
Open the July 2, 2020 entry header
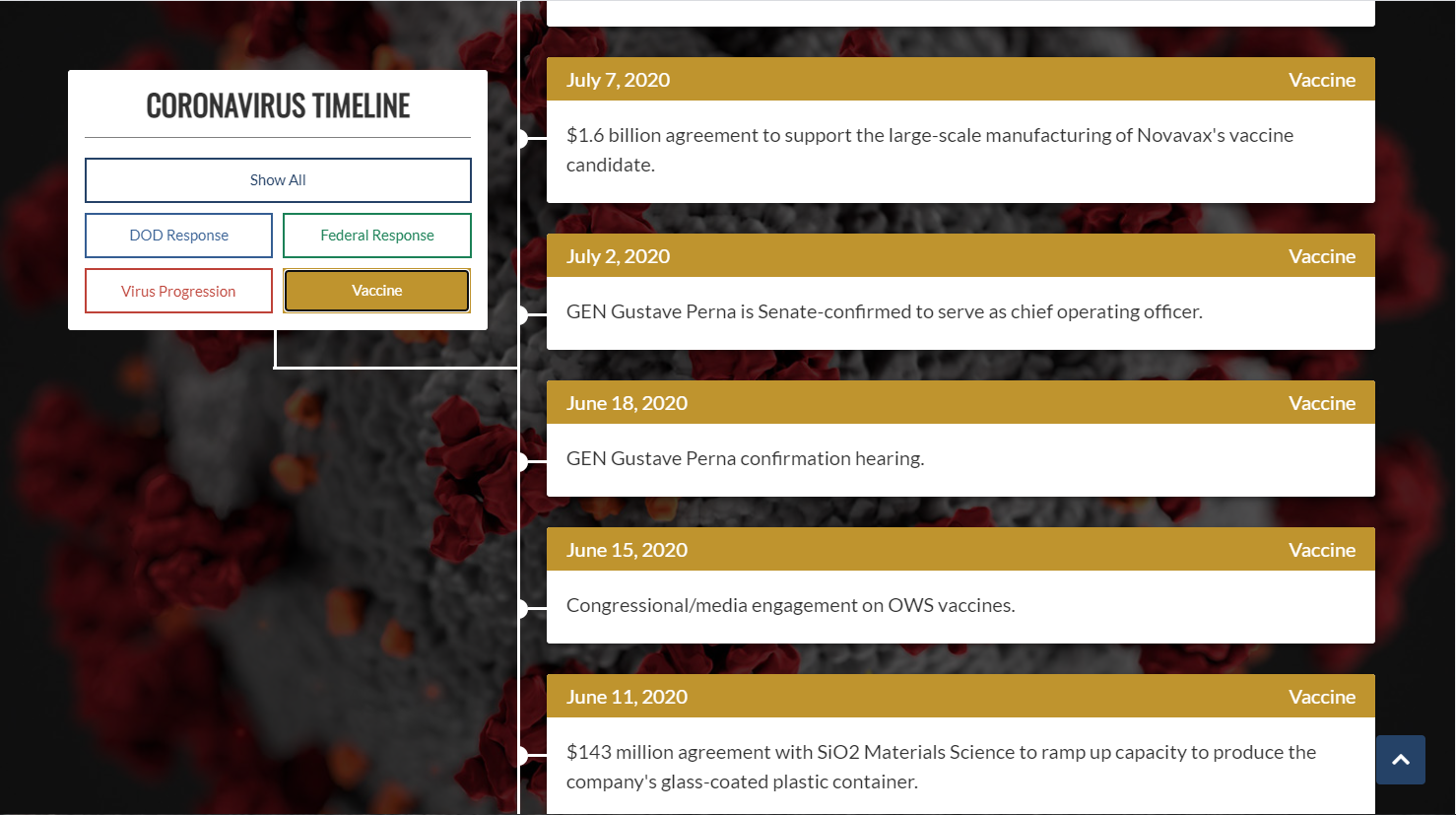960,255
